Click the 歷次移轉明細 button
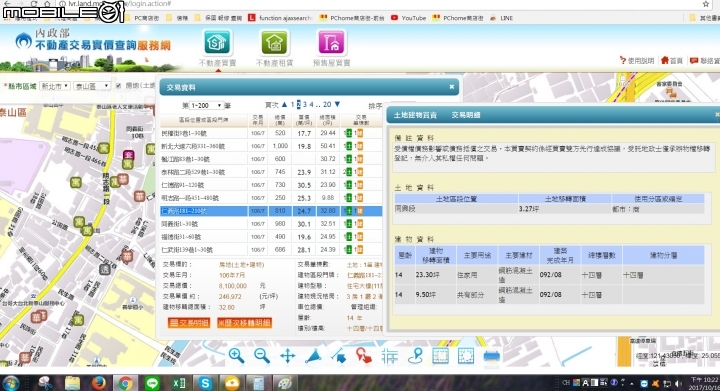The height and width of the screenshot is (391, 720). [244, 323]
